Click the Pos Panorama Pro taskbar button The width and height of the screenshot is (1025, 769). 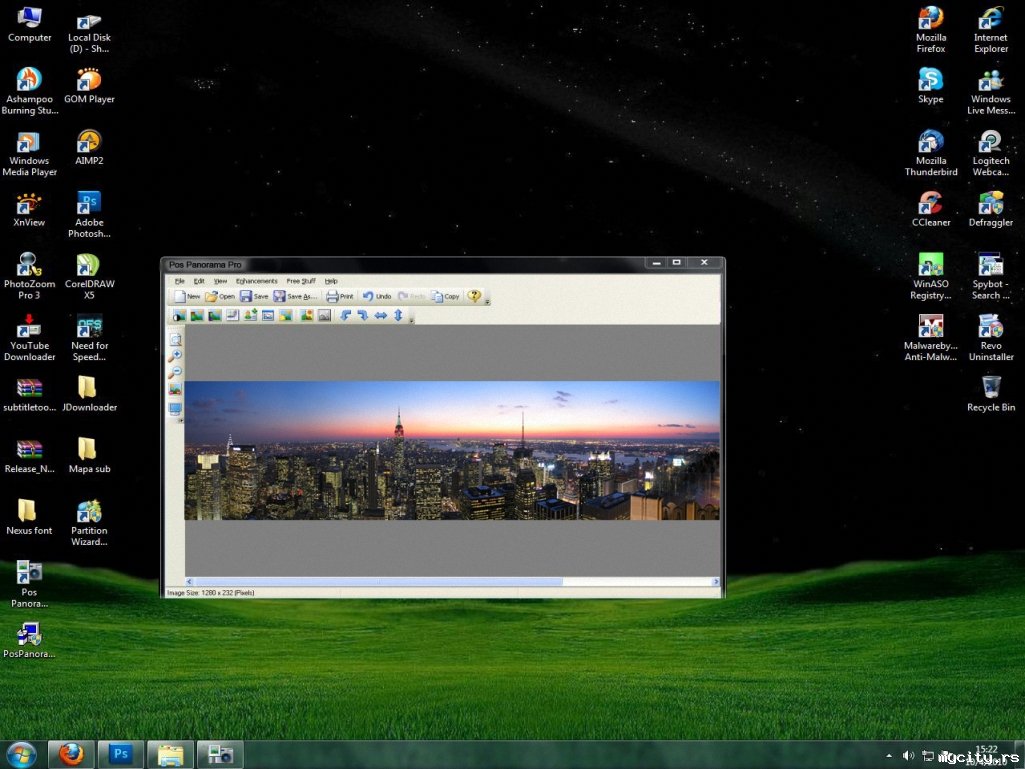click(220, 755)
